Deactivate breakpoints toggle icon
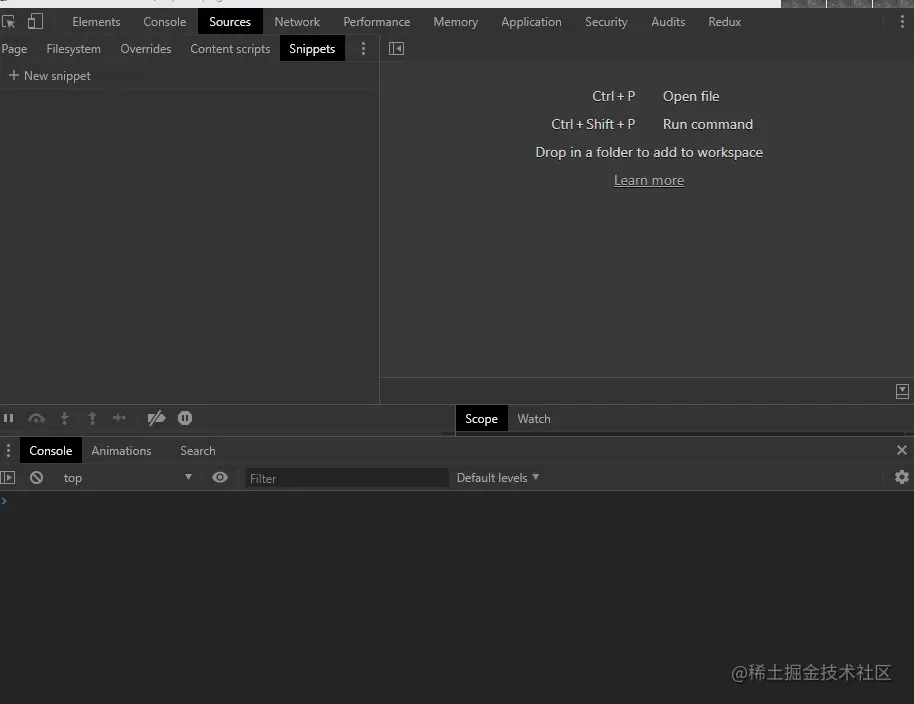914x704 pixels. coord(156,418)
